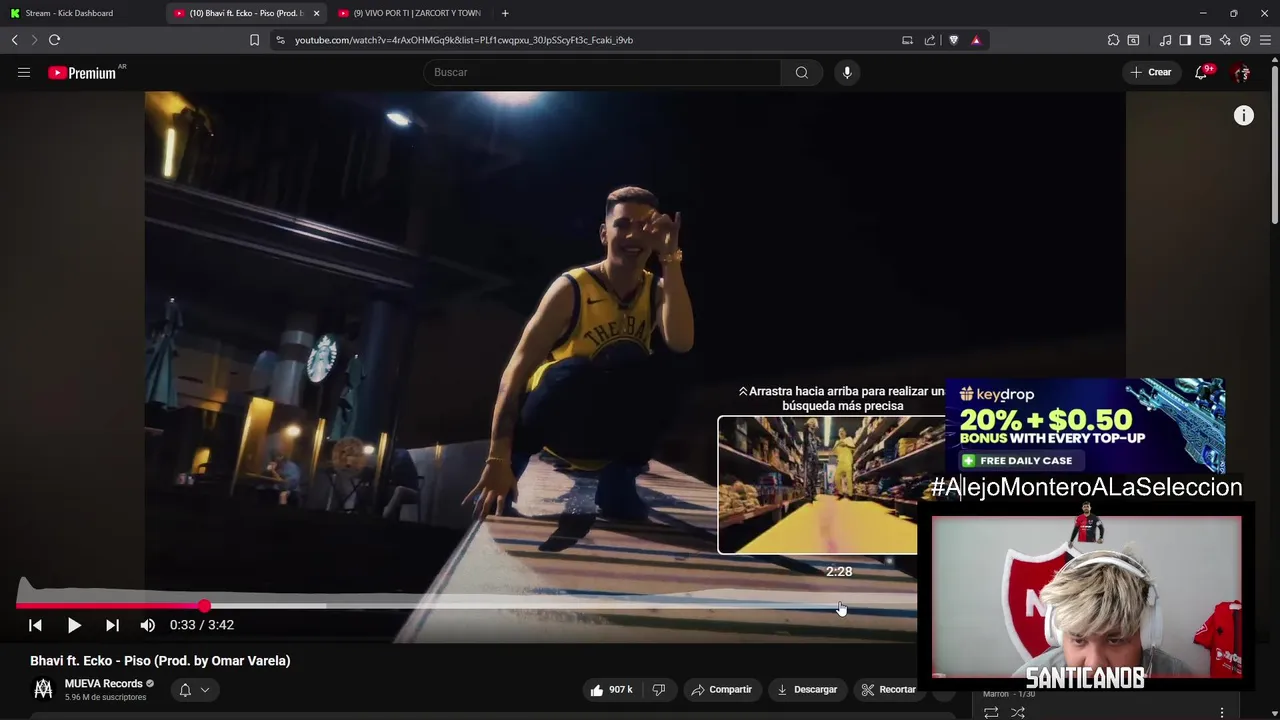Open the Brave VPN shield icon
This screenshot has height=720, width=1280.
tap(1245, 40)
